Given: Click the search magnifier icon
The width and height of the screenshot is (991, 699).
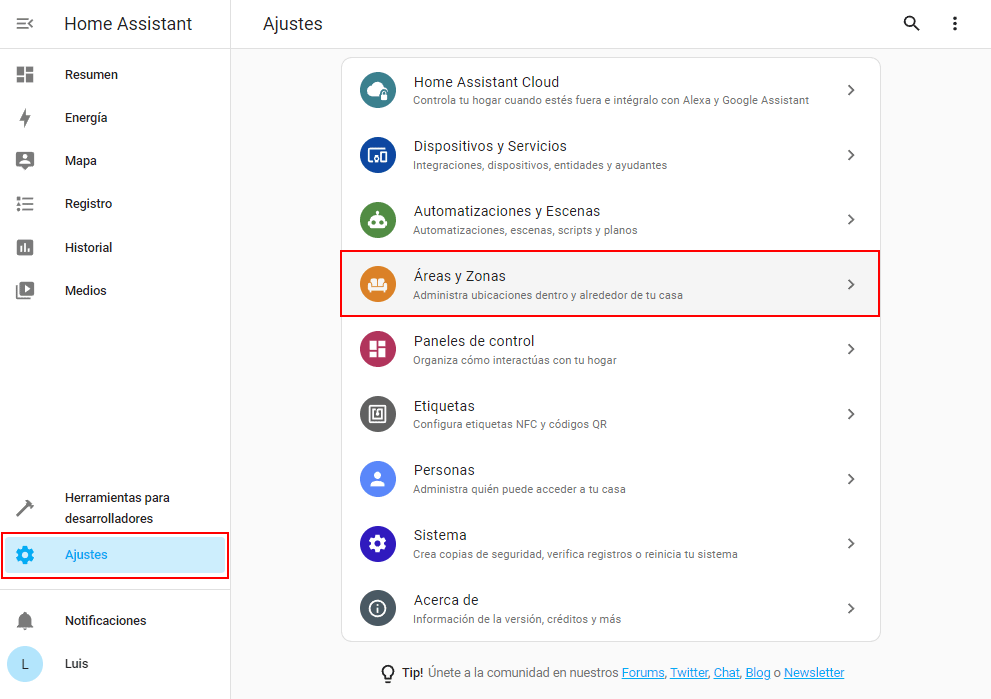Looking at the screenshot, I should (911, 24).
